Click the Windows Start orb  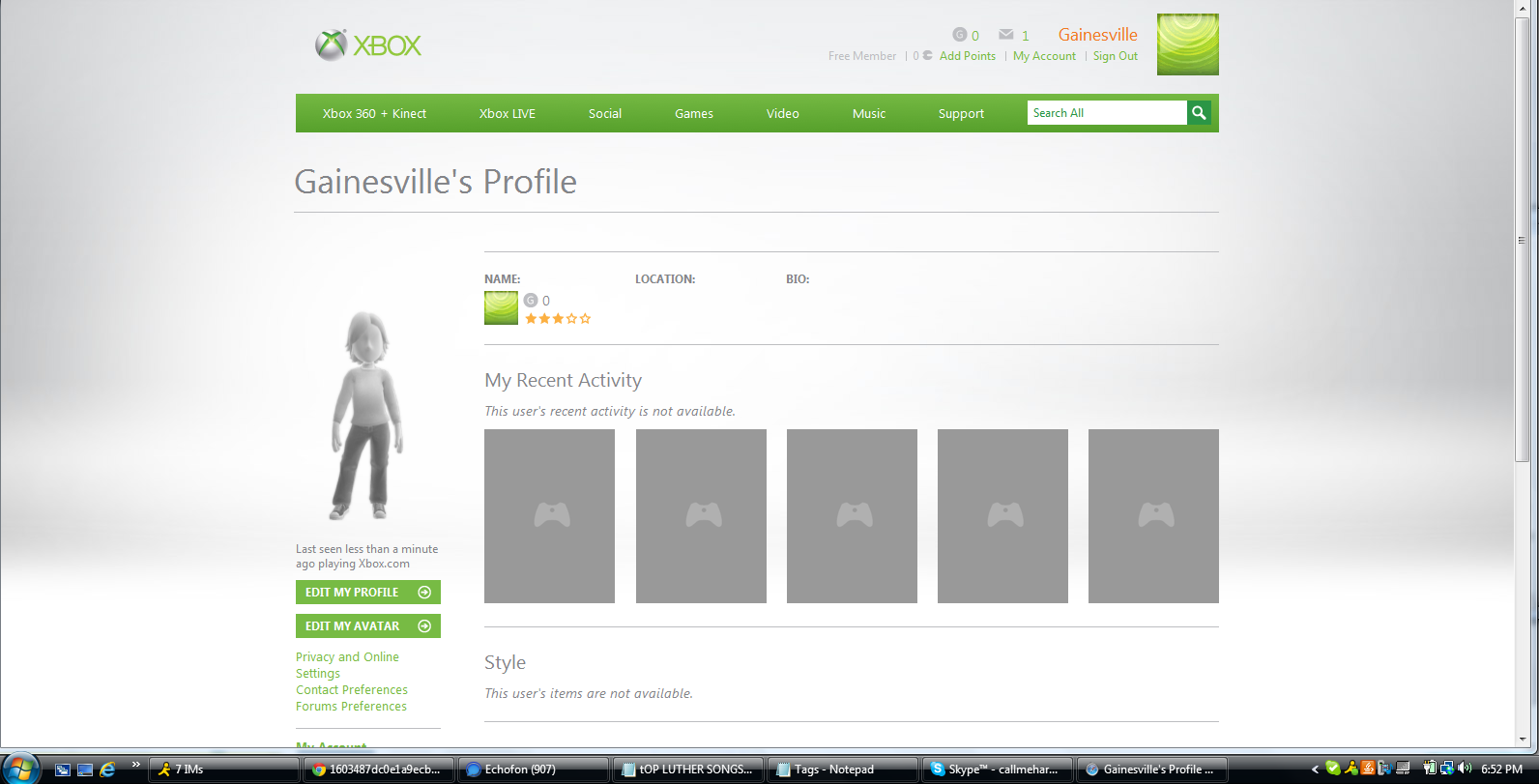pos(19,769)
